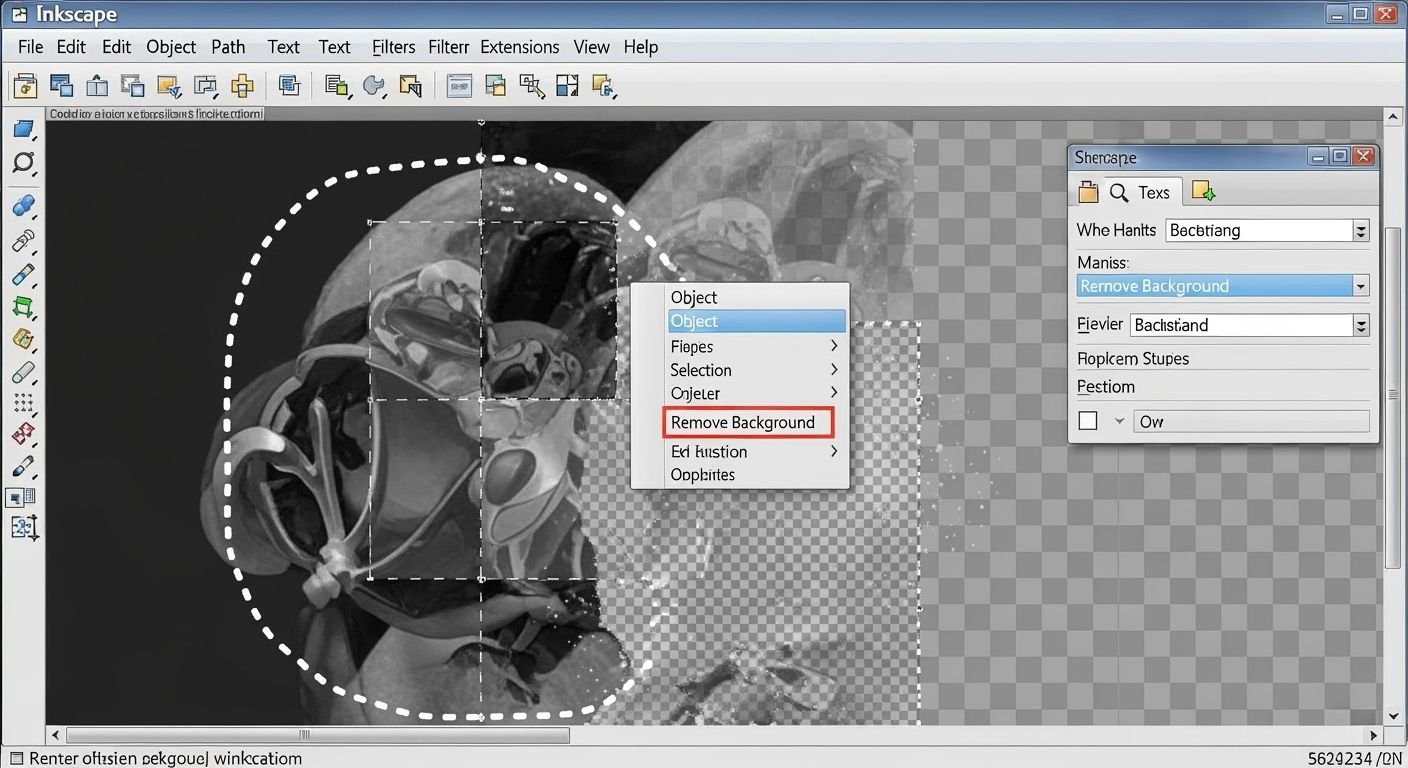Open the File menu
The width and height of the screenshot is (1408, 768).
(30, 47)
